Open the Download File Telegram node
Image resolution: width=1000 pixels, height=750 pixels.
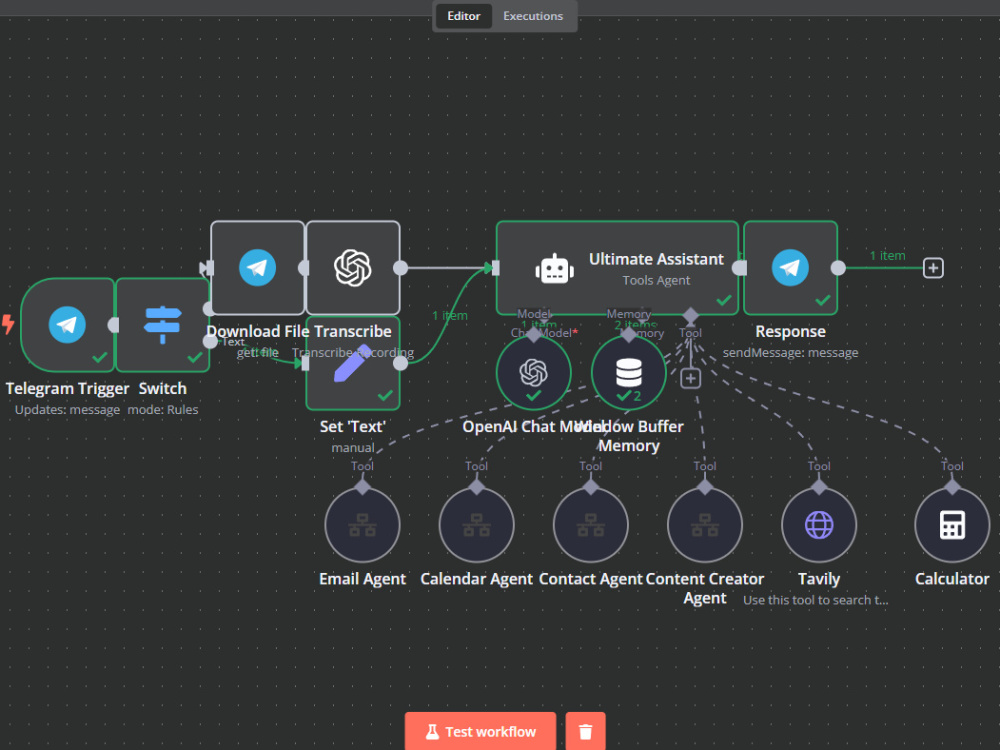[x=258, y=268]
